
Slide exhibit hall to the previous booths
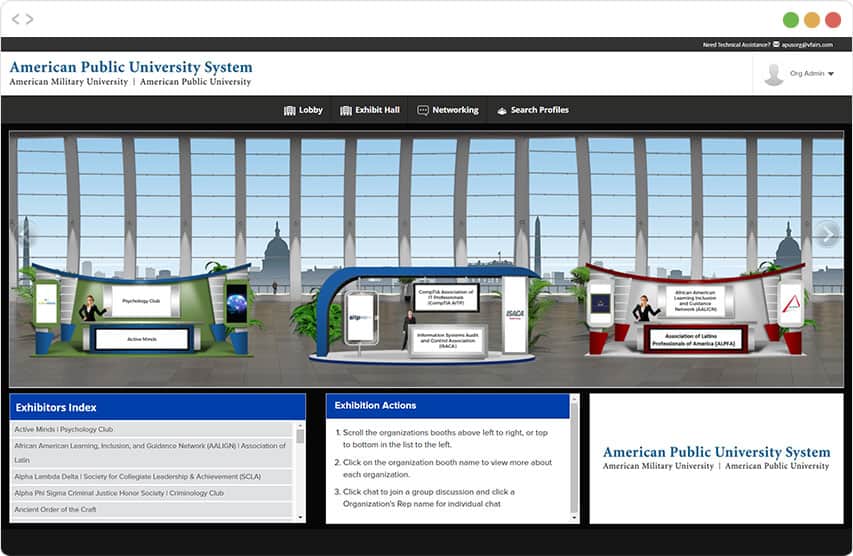pyautogui.click(x=25, y=234)
